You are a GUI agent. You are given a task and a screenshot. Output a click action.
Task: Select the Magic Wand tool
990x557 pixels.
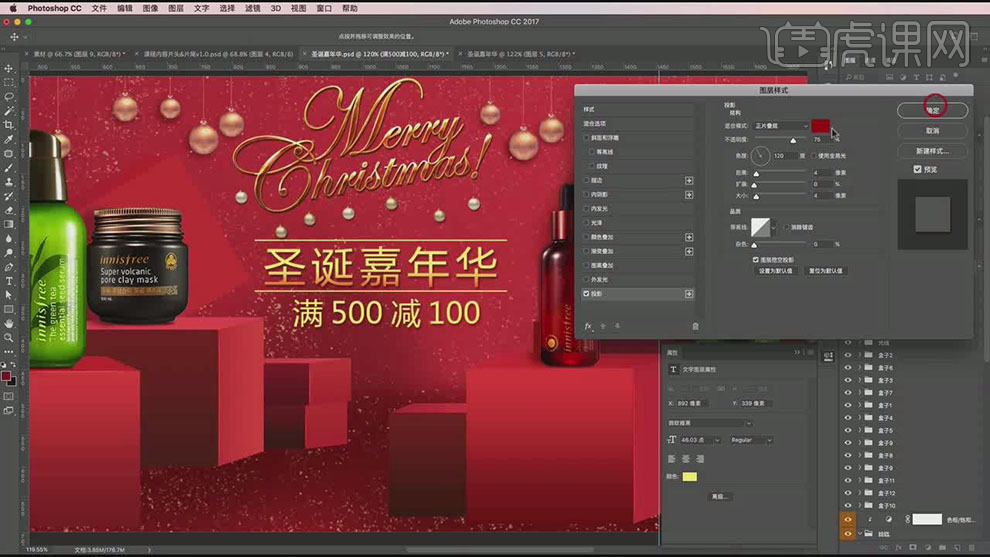coord(9,111)
